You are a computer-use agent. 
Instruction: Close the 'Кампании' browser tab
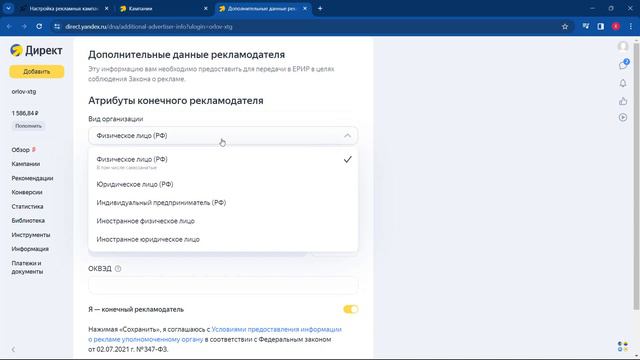click(206, 8)
